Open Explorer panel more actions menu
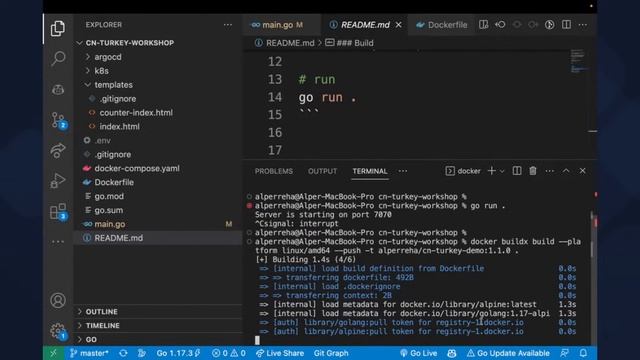640x360 pixels. pyautogui.click(x=228, y=25)
